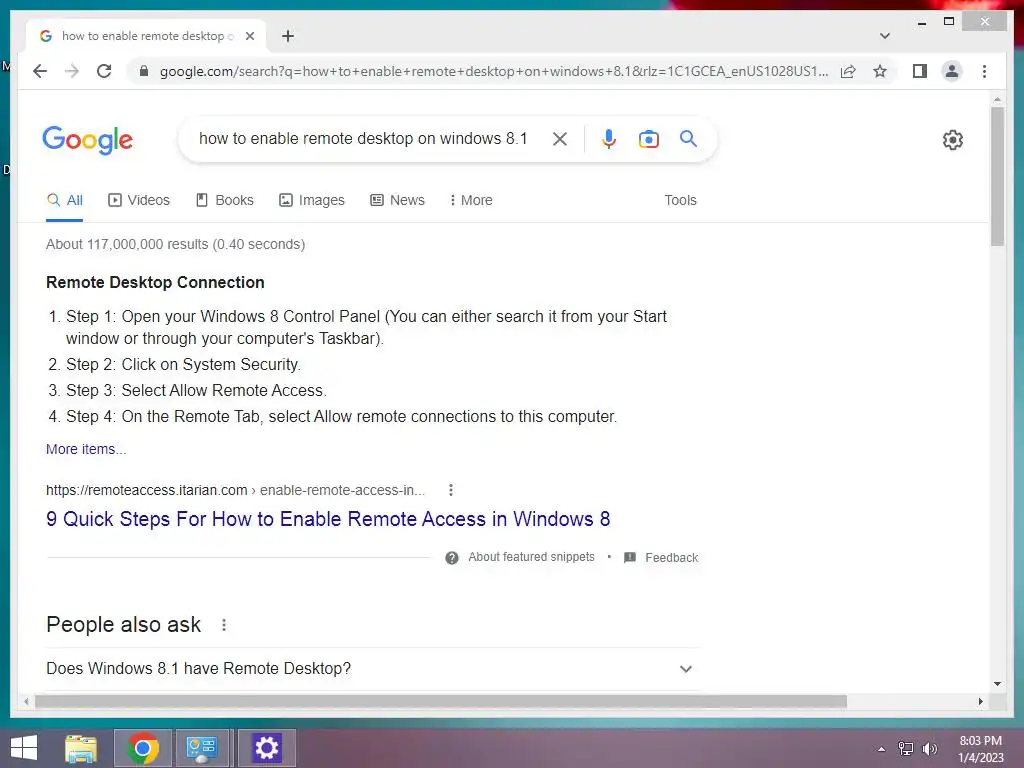Viewport: 1024px width, 768px height.
Task: Click About featured snippets
Action: tap(531, 557)
